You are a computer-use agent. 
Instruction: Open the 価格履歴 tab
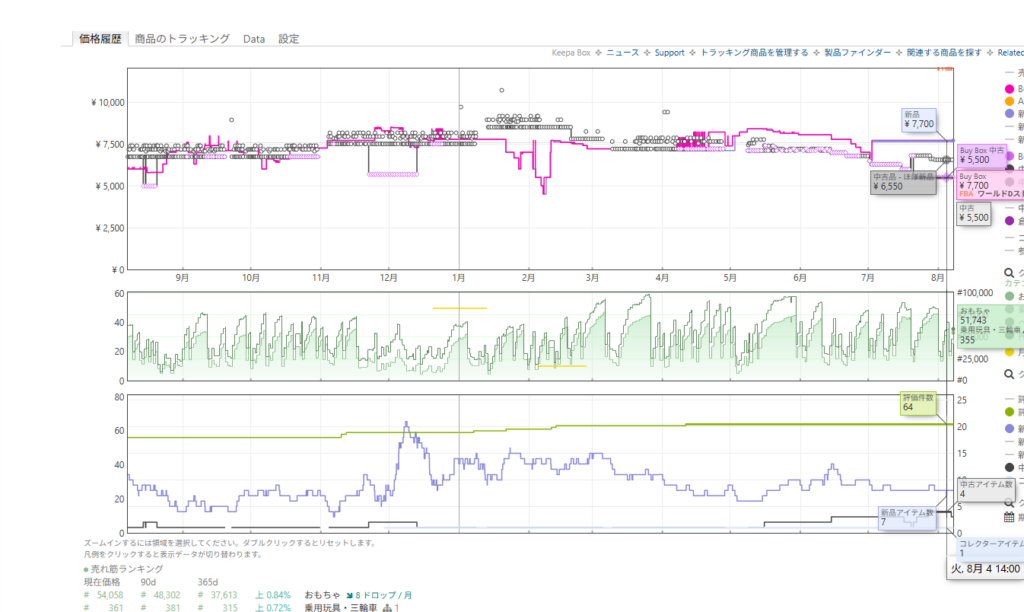tap(100, 39)
